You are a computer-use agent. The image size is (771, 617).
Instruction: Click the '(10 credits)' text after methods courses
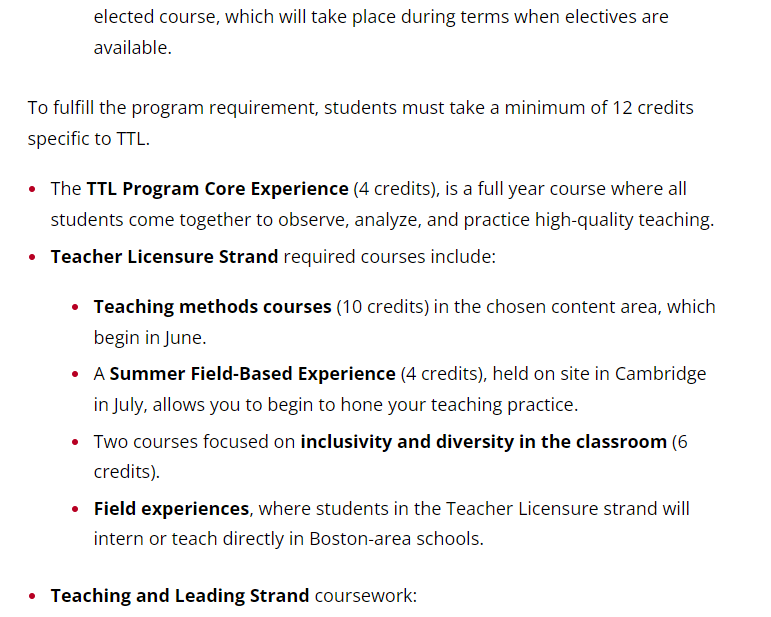click(383, 307)
